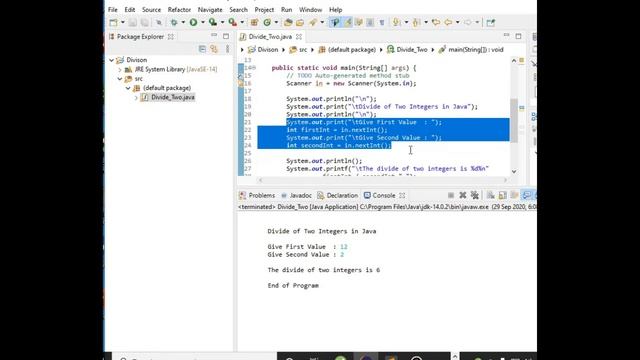Collapse the Divison project tree node
This screenshot has height=360, width=640.
click(111, 60)
